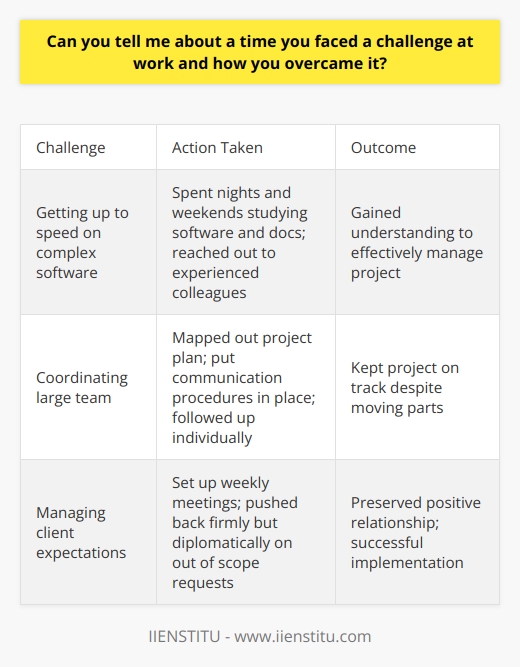Image resolution: width=520 pixels, height=667 pixels.
Task: Click the text 'experienced colleagues' in first row
Action: pos(215,282)
